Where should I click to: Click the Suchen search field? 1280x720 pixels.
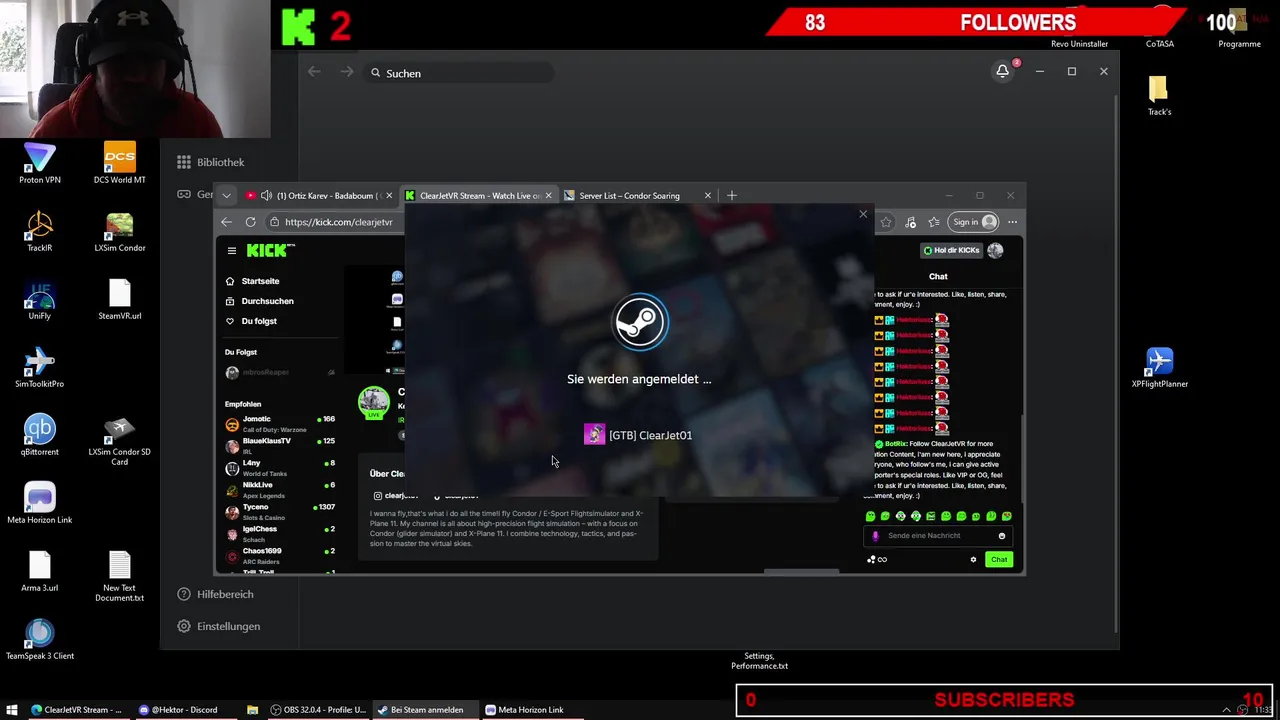(459, 73)
